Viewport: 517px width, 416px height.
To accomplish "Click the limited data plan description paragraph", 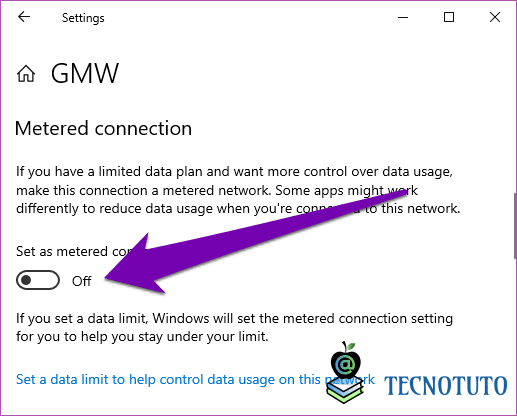I will (x=238, y=190).
